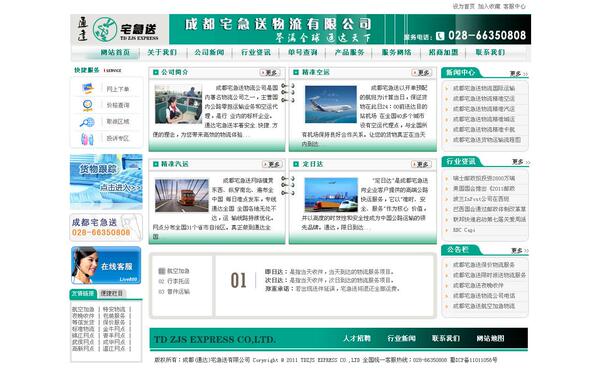
Task: Click 价格查询 quick service link
Action: point(118,105)
